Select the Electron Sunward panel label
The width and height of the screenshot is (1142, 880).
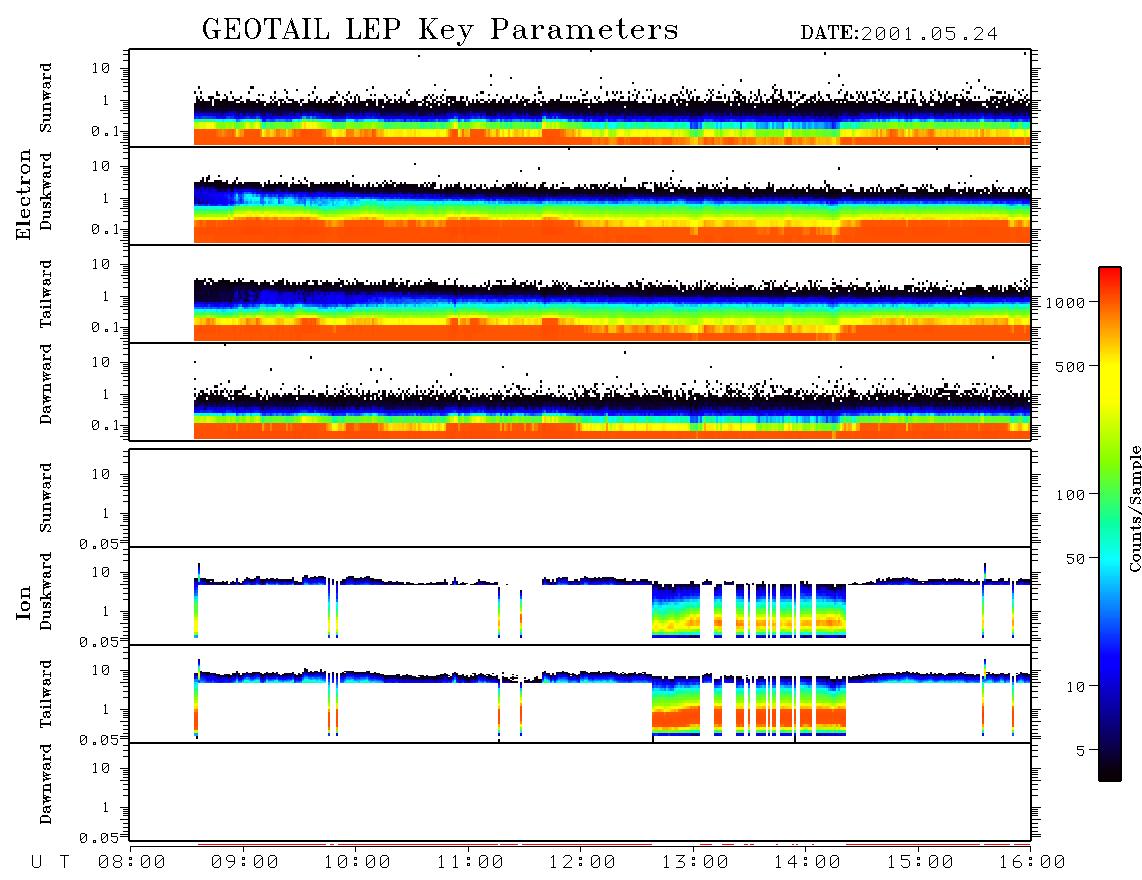[46, 98]
